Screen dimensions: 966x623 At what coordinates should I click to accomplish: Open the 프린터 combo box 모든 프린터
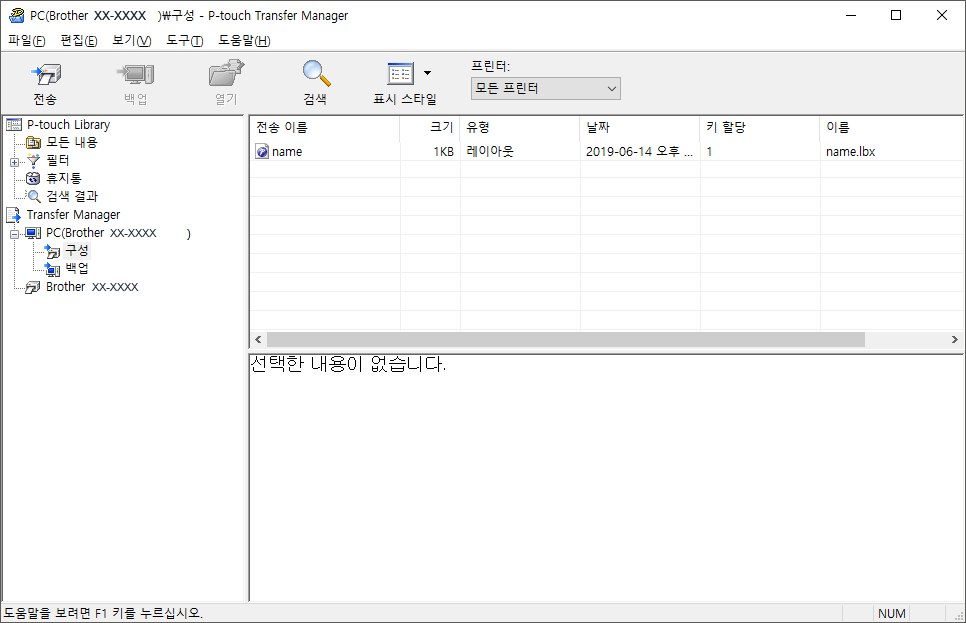click(545, 88)
